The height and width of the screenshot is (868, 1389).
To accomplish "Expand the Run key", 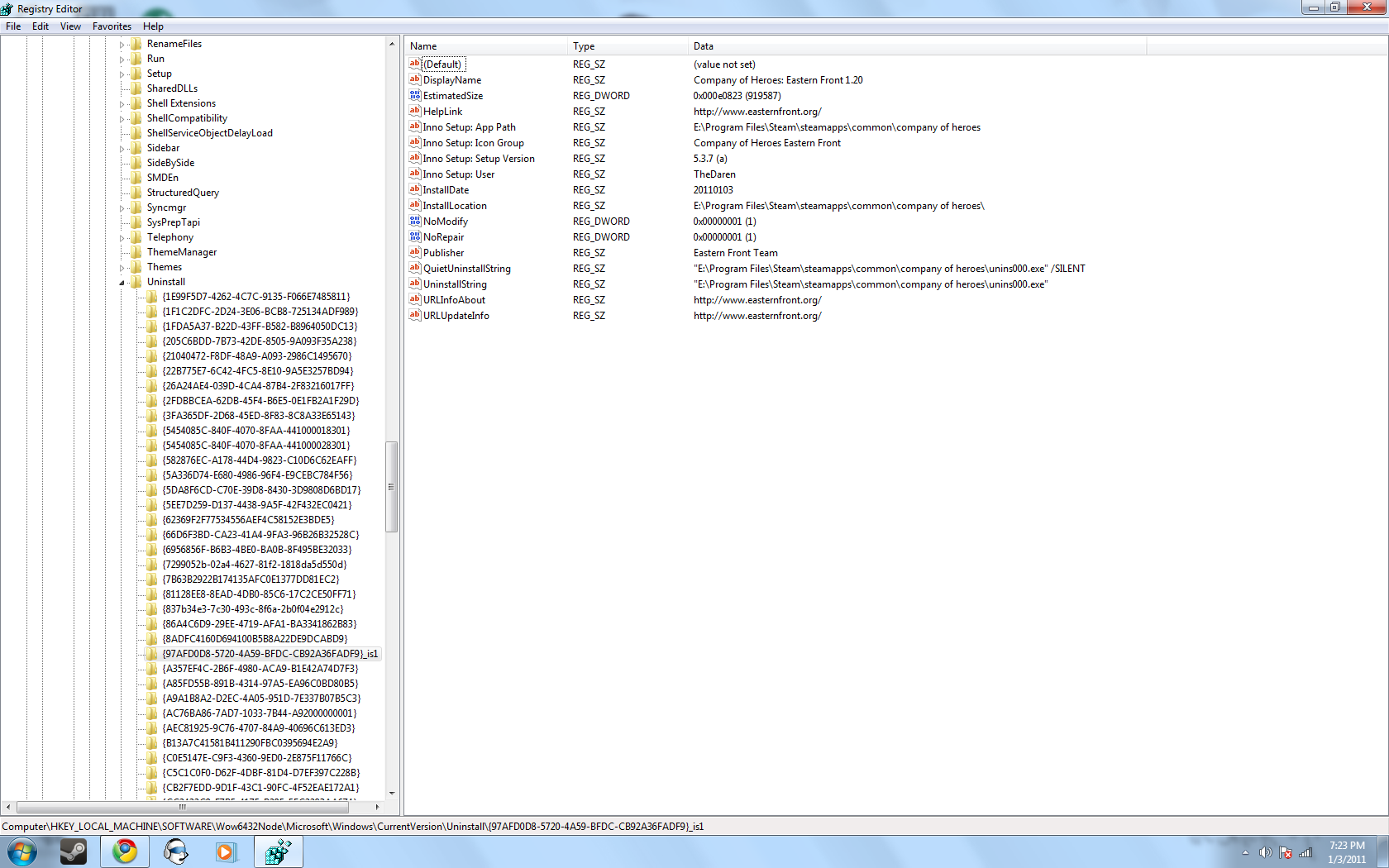I will tap(122, 60).
